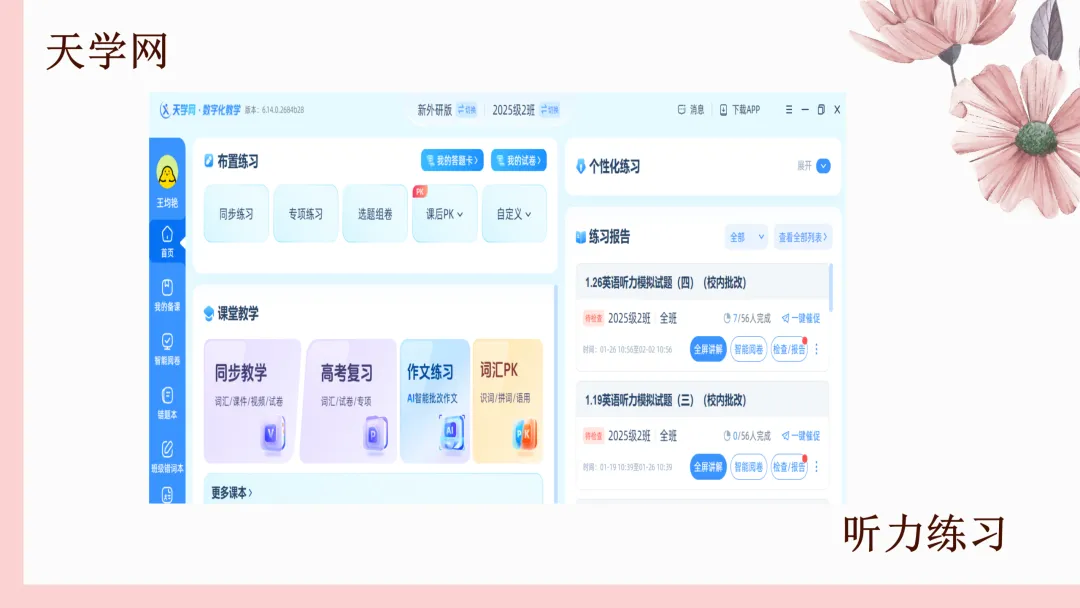1080x608 pixels.
Task: Click 智能阅卷 for 1.26 listening test
Action: click(748, 349)
